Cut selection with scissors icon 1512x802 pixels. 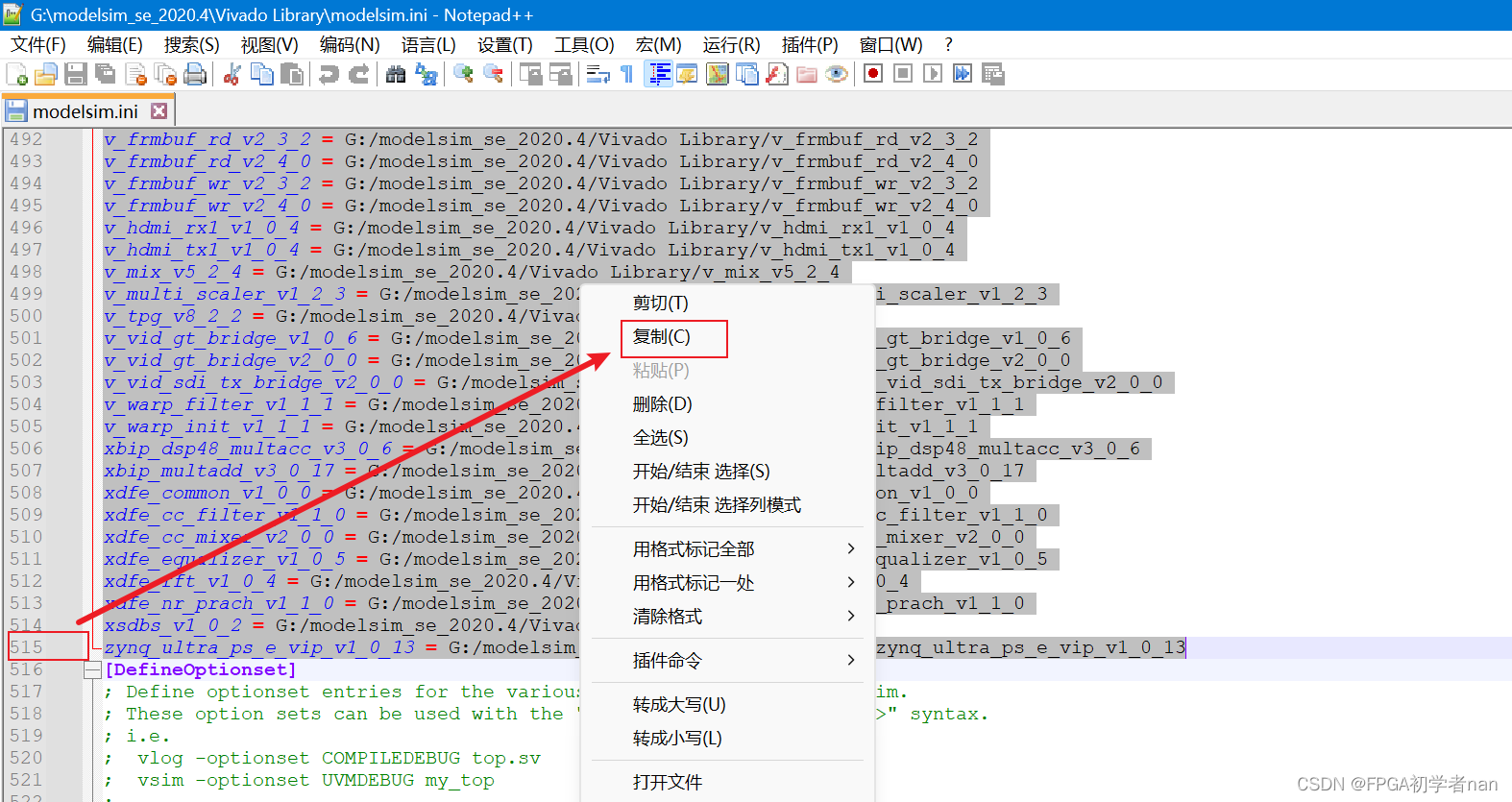coord(232,74)
